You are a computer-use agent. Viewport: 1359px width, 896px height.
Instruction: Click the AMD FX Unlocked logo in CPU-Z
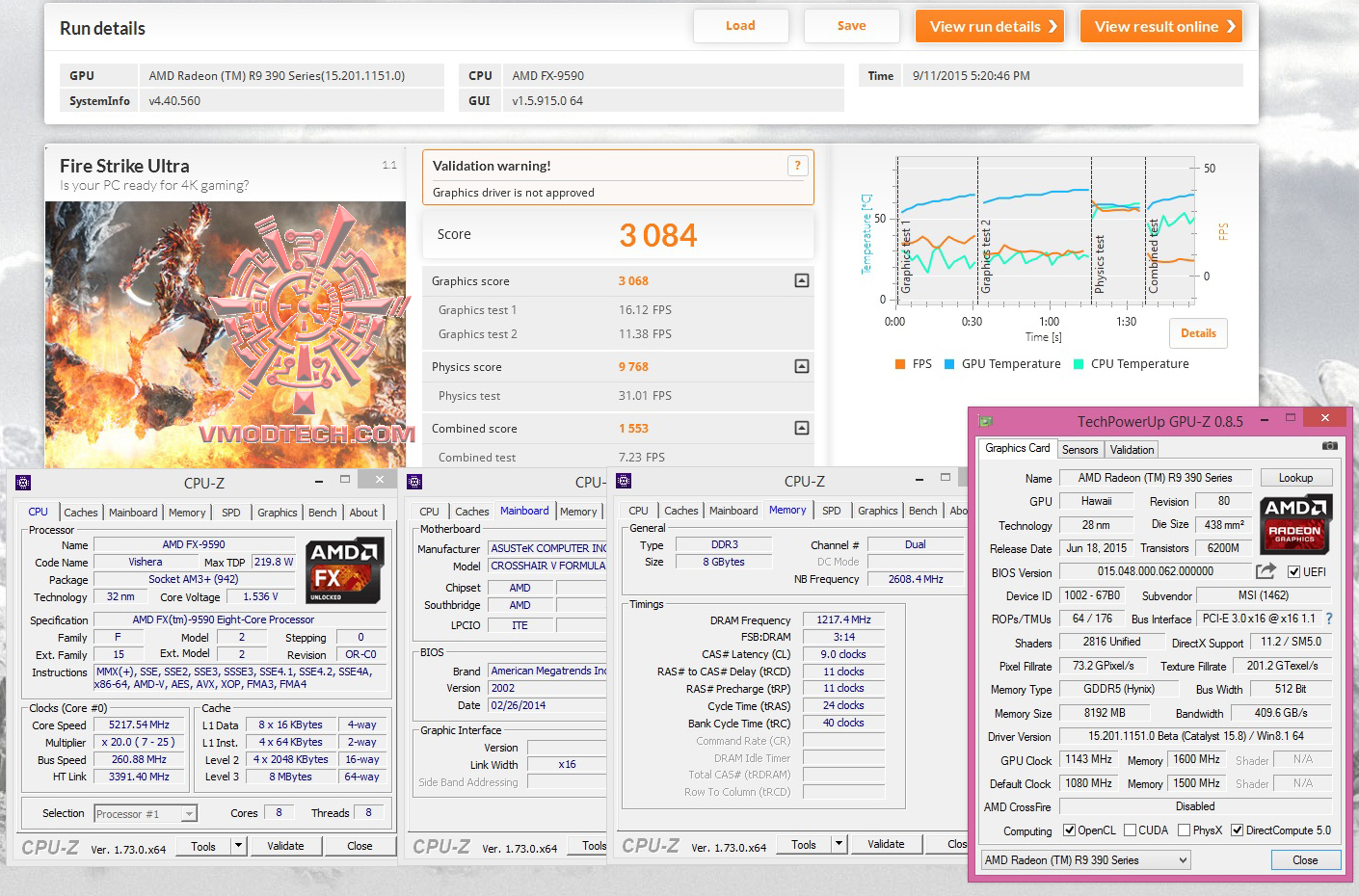pos(345,571)
